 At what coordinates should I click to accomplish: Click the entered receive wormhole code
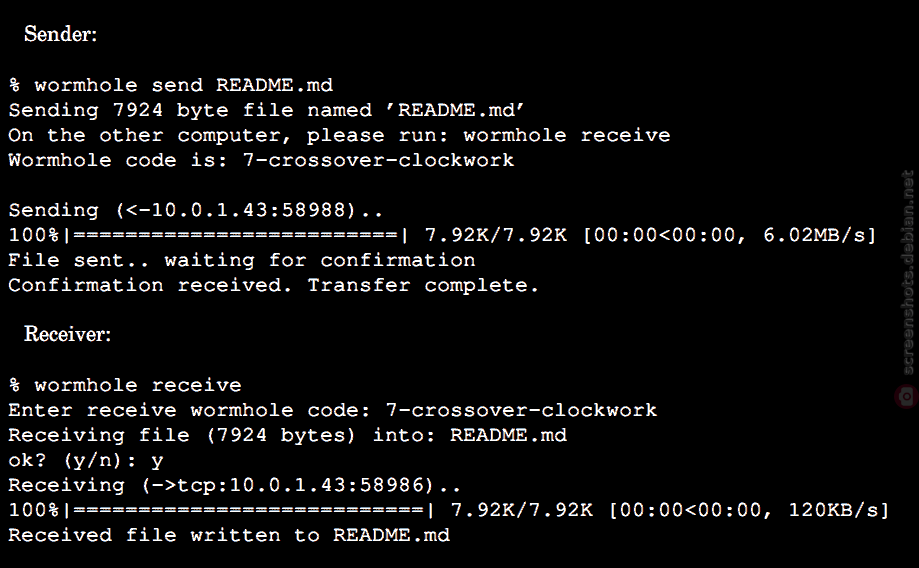[522, 410]
